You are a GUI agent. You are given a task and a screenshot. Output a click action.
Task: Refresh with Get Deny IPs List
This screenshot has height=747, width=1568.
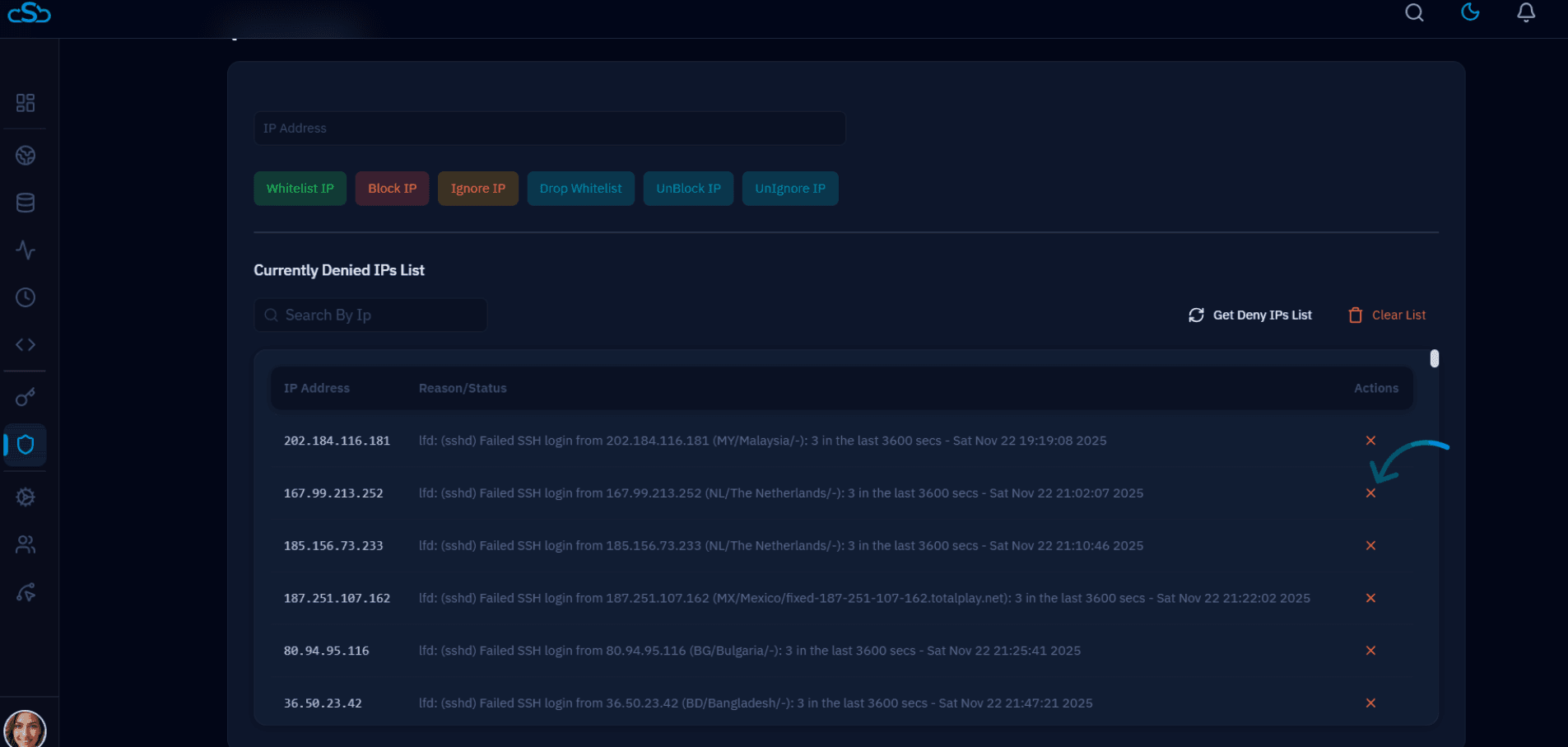point(1249,315)
